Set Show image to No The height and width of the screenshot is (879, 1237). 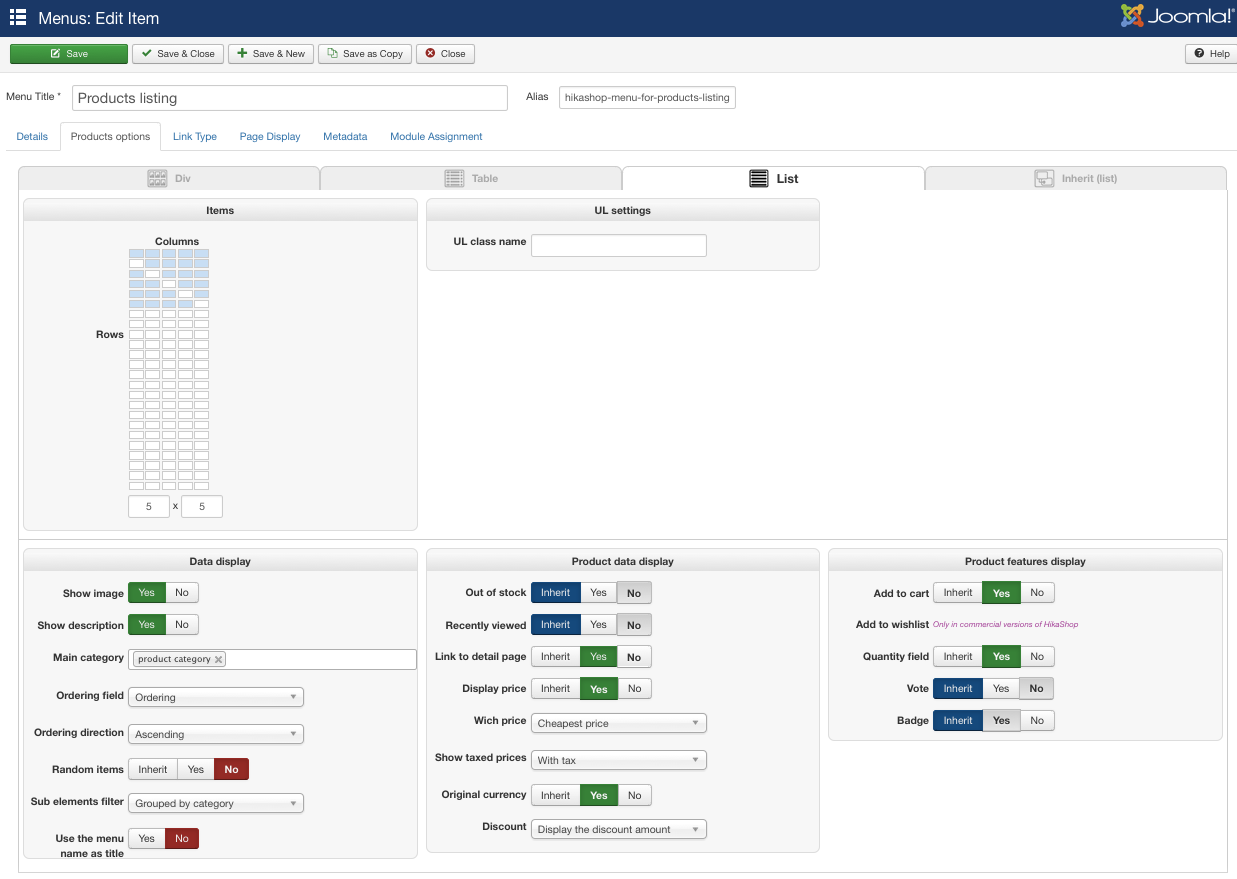(x=182, y=593)
